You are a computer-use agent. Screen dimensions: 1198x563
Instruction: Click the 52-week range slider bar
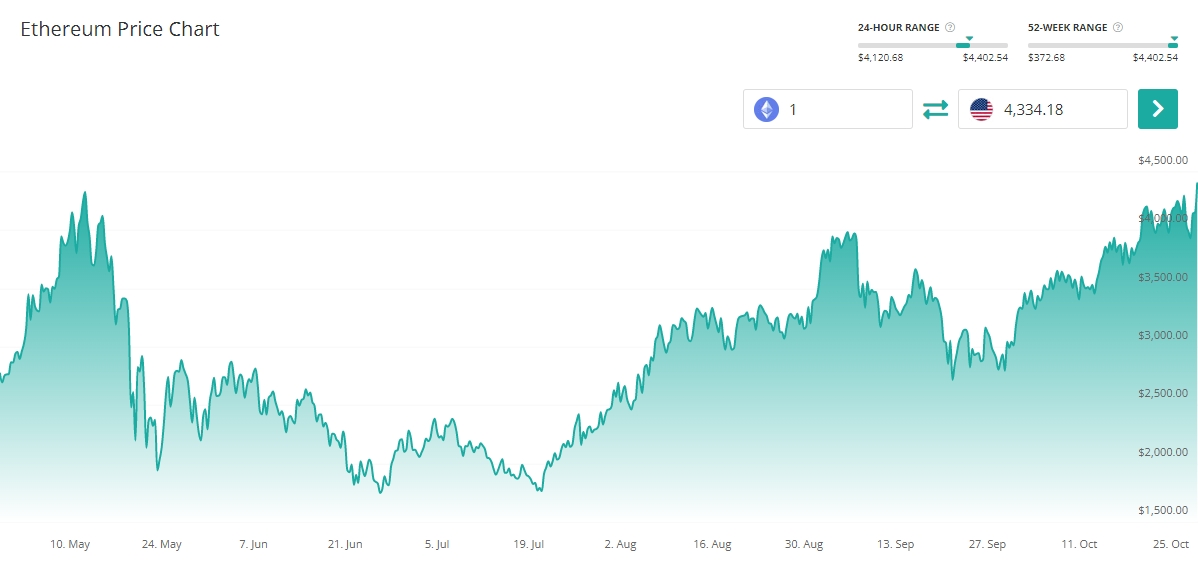point(1102,45)
